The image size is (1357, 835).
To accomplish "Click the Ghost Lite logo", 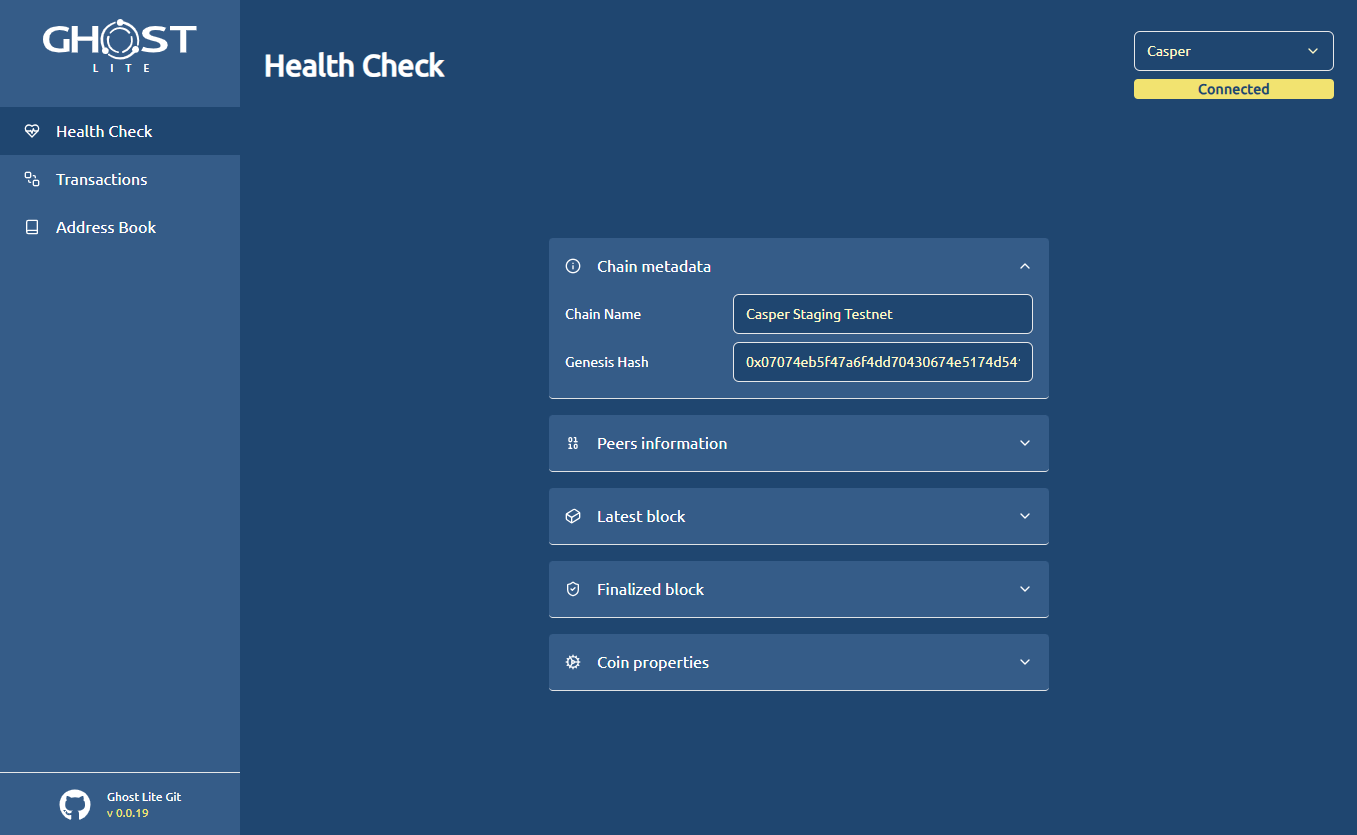I will (x=120, y=47).
